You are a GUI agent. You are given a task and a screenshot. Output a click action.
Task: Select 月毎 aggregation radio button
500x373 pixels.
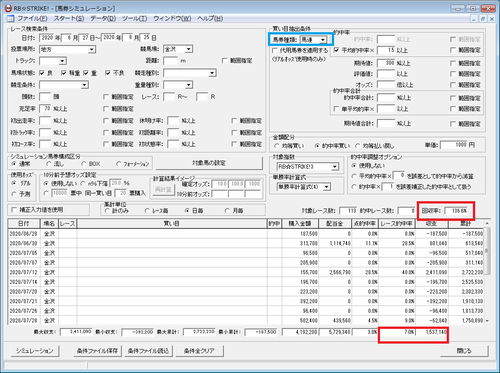227,211
